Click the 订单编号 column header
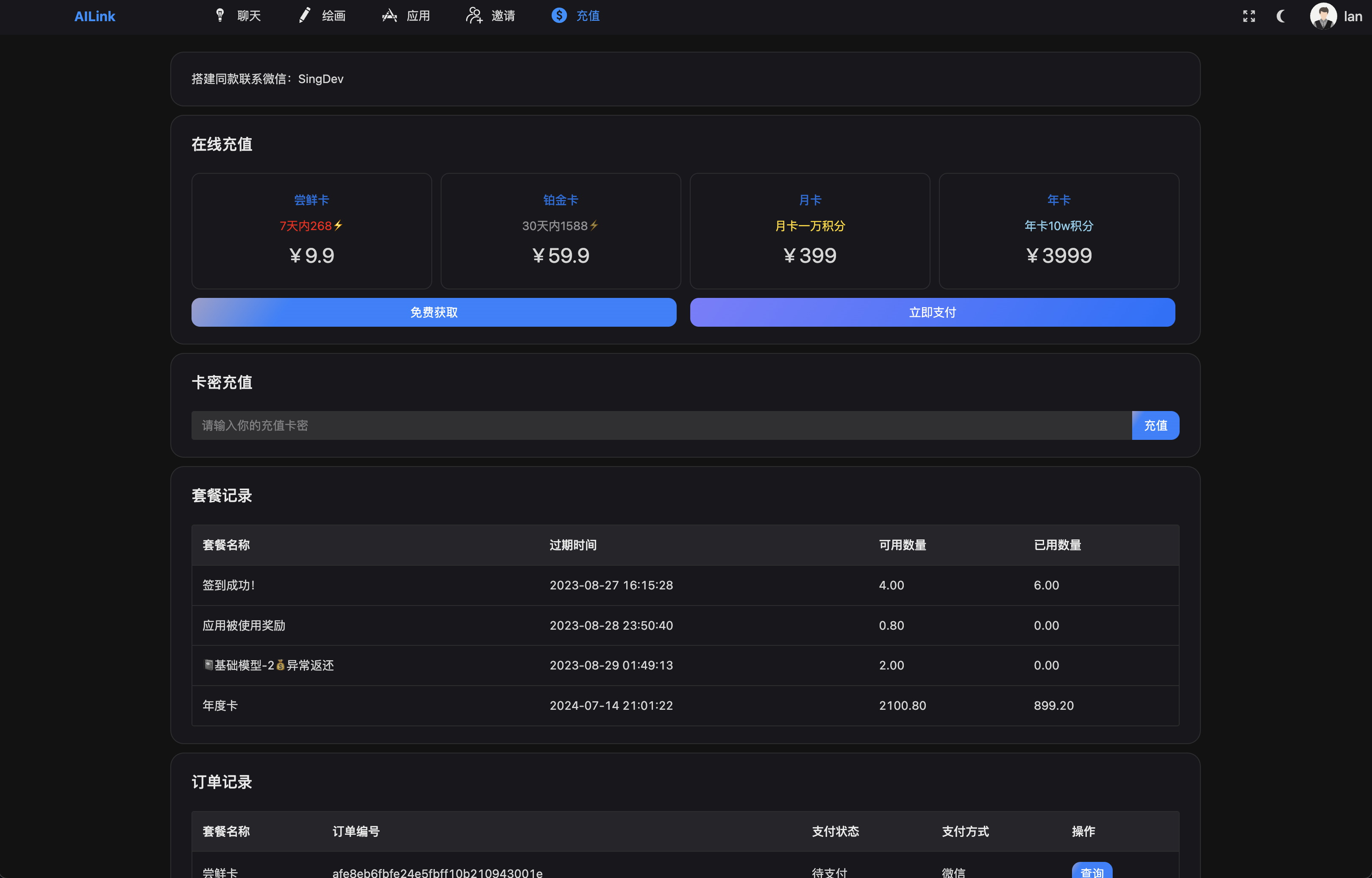This screenshot has width=1372, height=878. pyautogui.click(x=355, y=832)
